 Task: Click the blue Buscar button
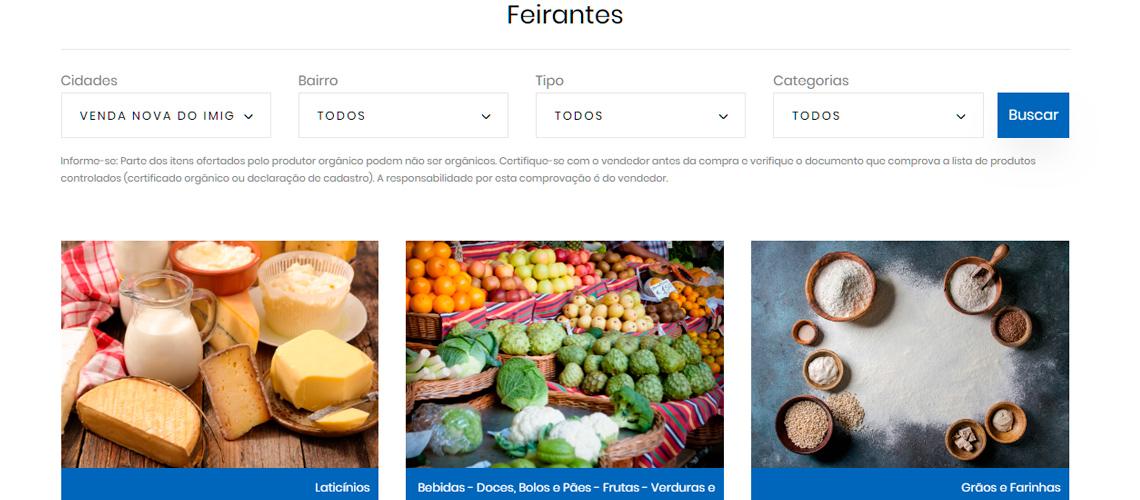[1033, 115]
